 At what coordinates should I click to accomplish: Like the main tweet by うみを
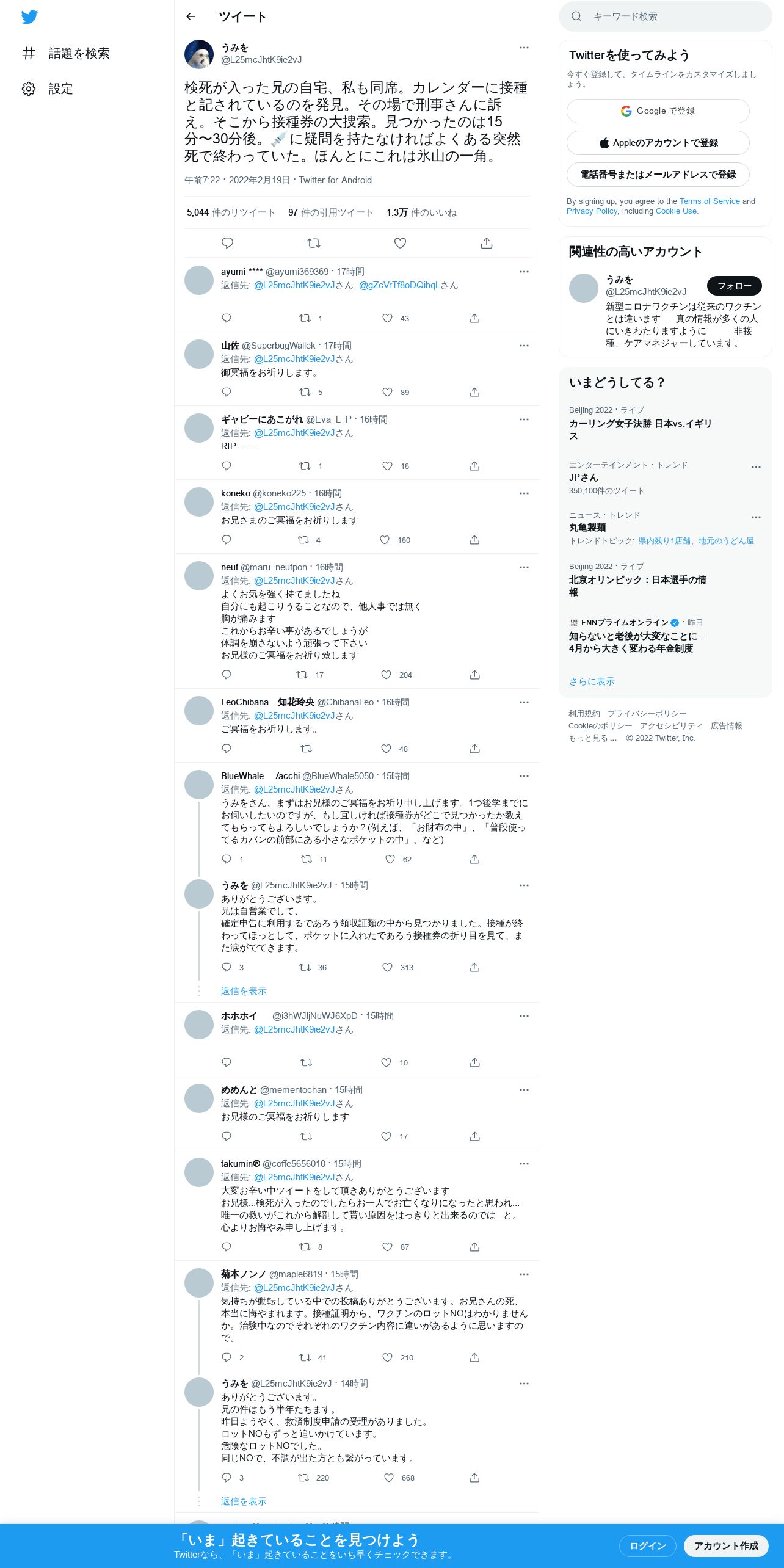(400, 243)
